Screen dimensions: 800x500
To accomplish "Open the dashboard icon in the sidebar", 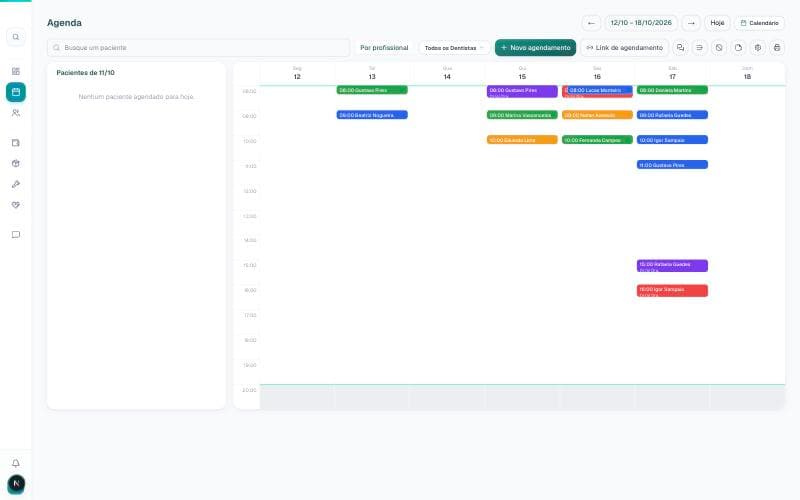I will coord(16,71).
